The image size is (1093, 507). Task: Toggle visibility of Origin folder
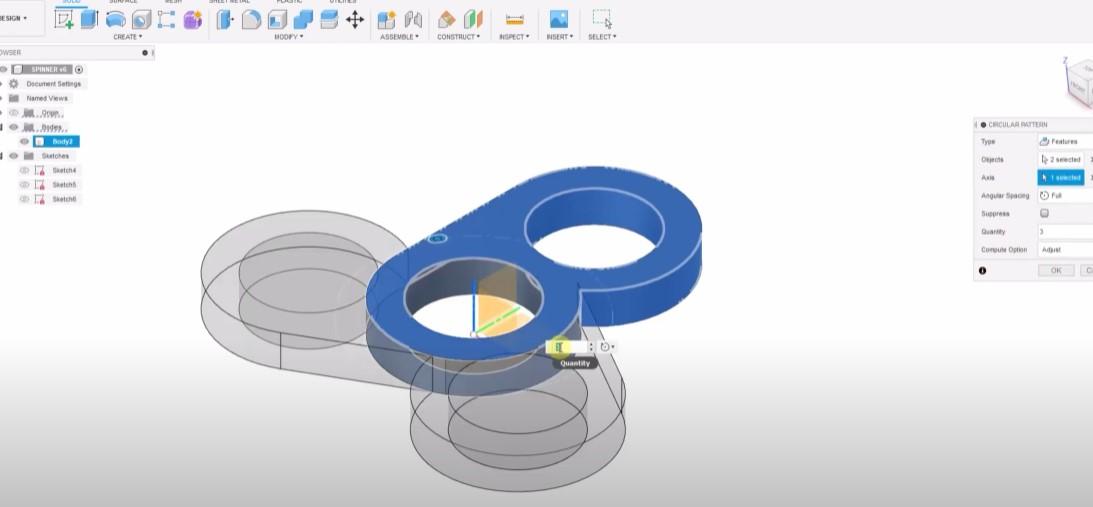14,112
